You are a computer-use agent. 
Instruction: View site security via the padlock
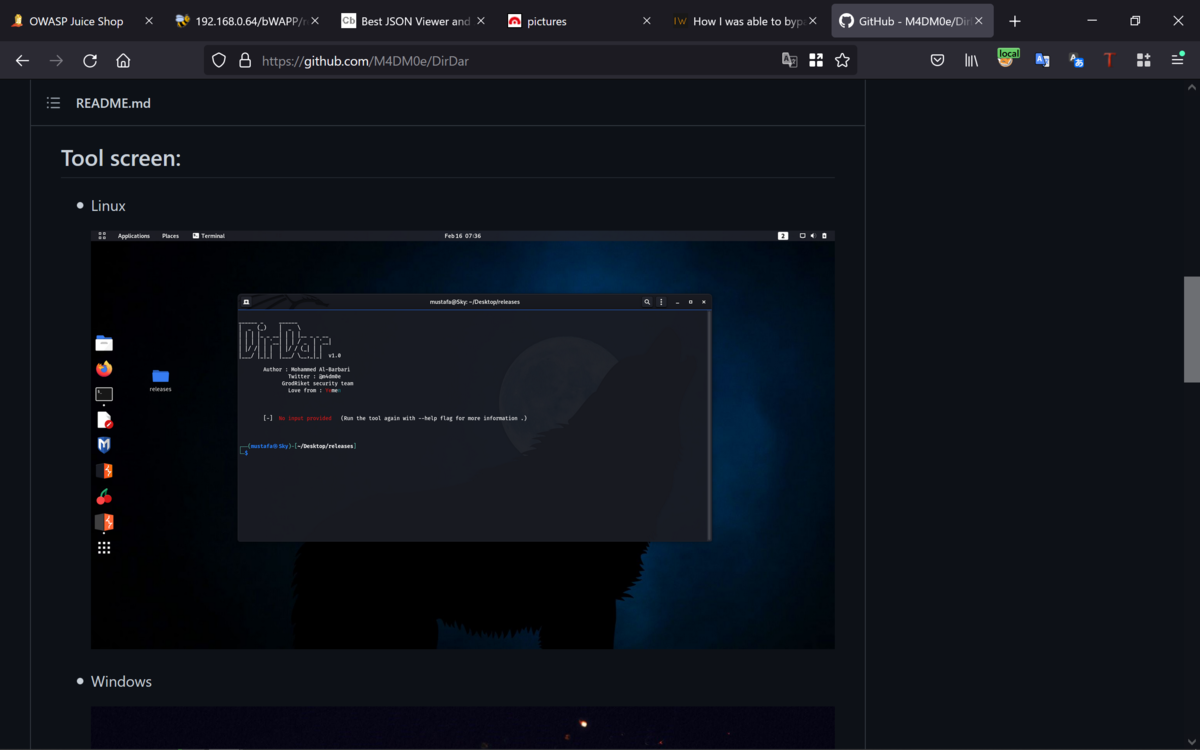pyautogui.click(x=245, y=60)
